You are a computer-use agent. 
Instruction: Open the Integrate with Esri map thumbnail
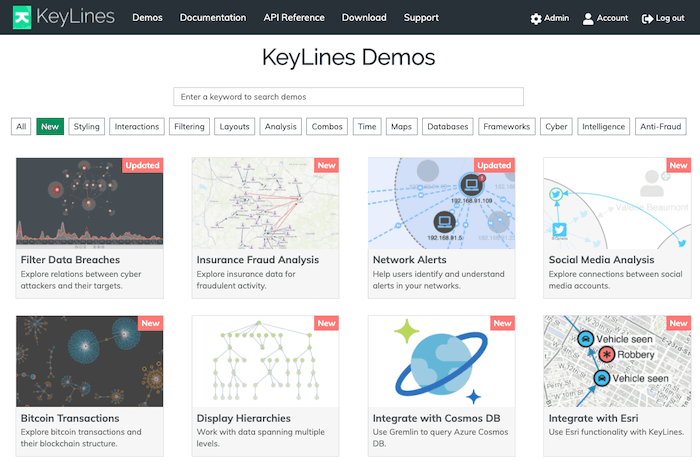pos(617,361)
